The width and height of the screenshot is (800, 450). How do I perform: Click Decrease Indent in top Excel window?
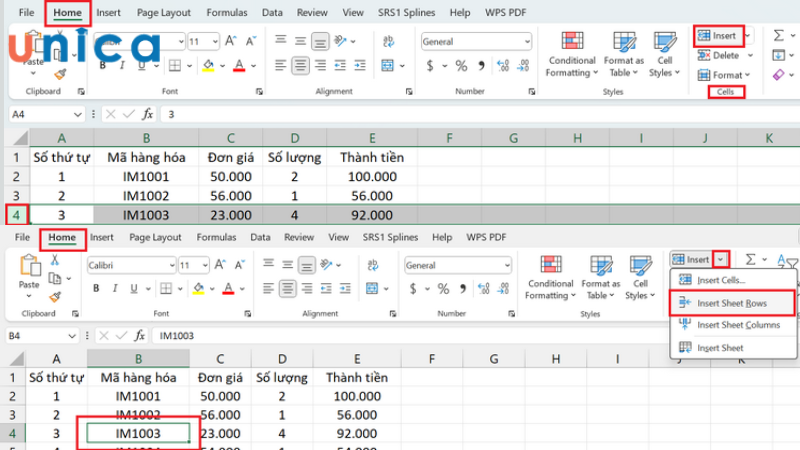pos(340,65)
